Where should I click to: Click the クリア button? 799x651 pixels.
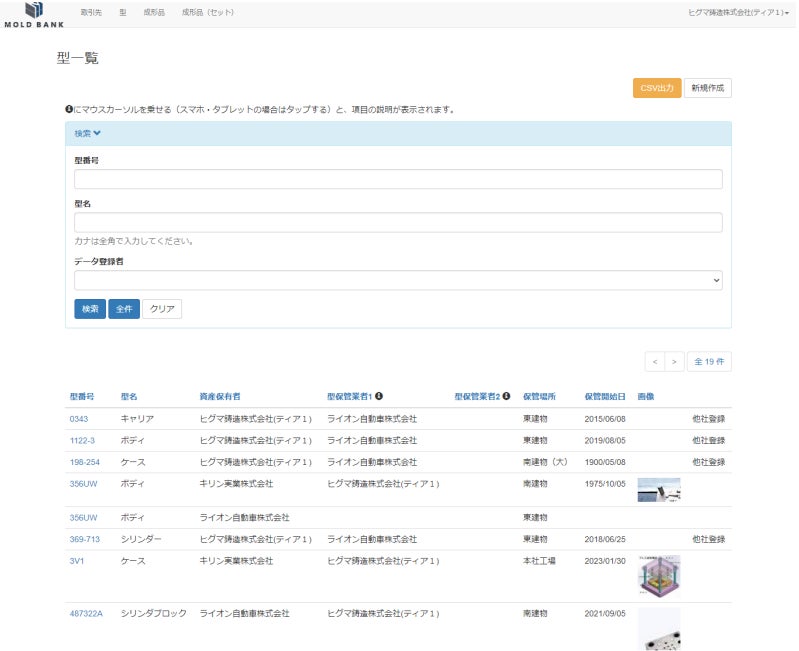point(162,309)
